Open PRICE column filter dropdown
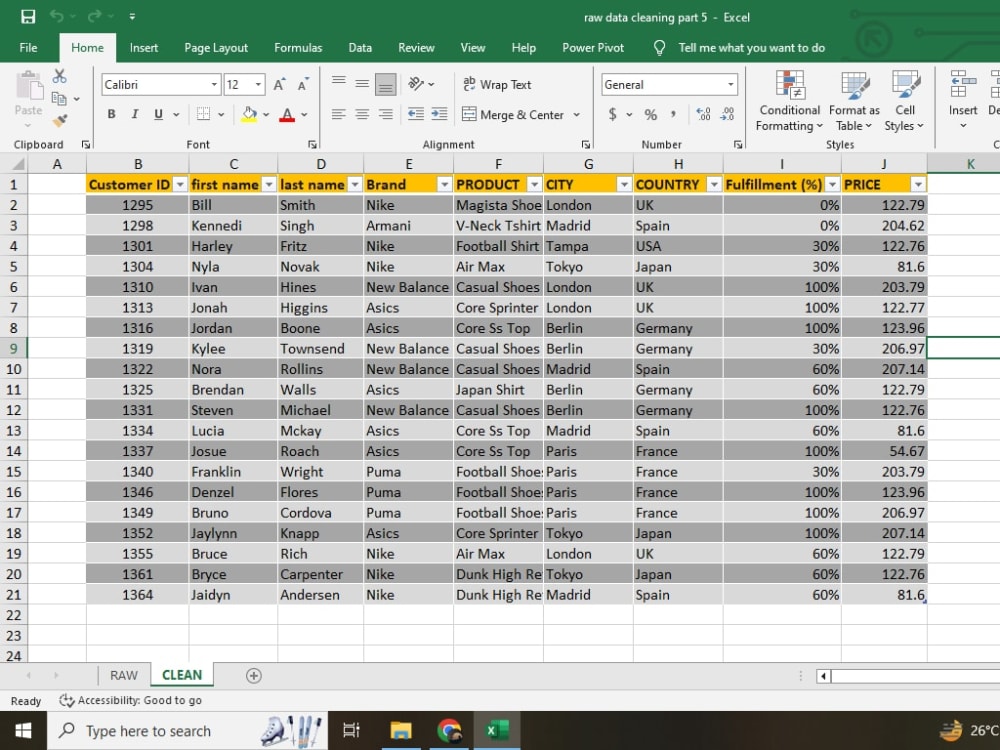This screenshot has height=750, width=1000. 918,184
